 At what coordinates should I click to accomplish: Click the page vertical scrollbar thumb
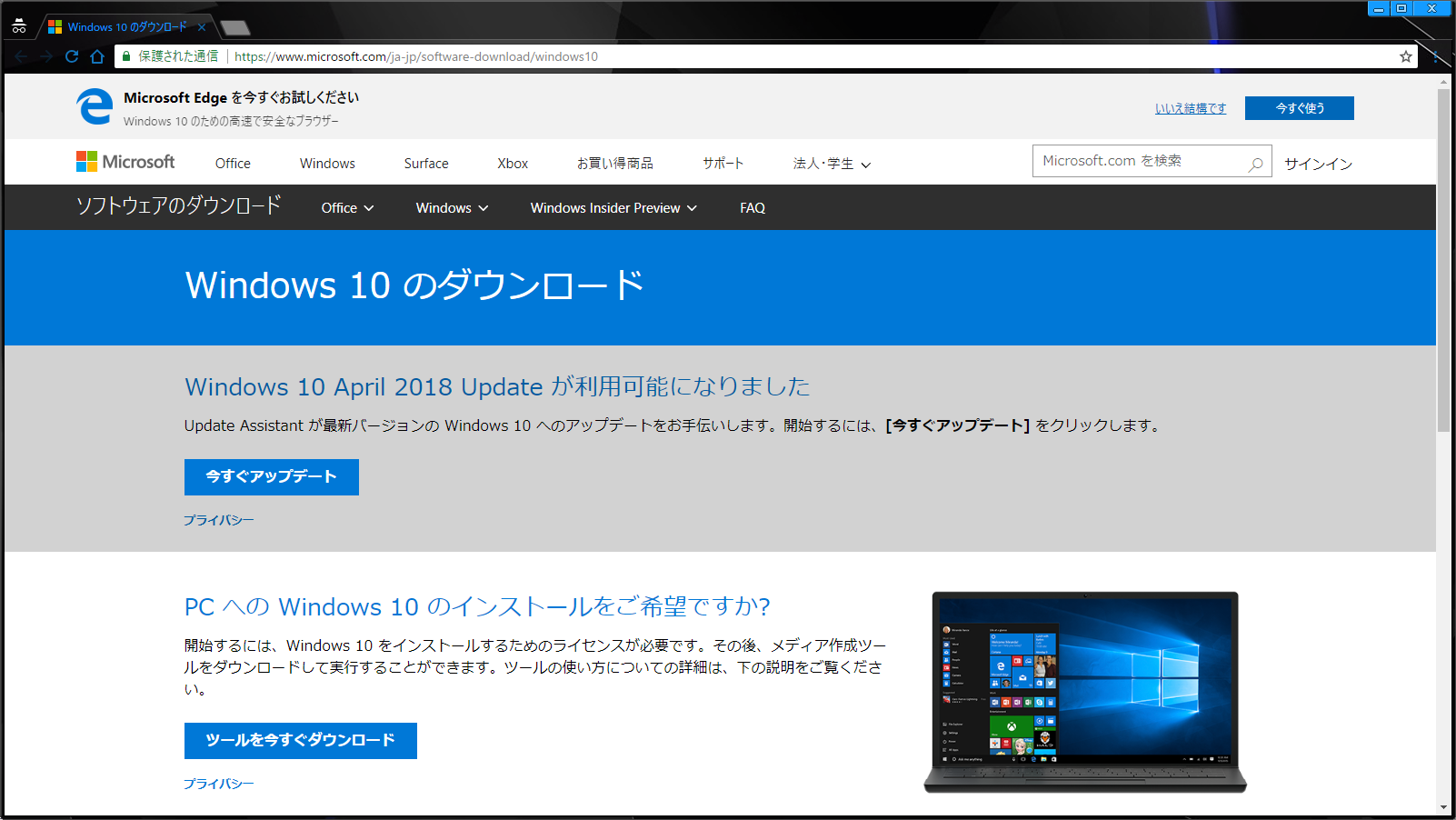(1443, 259)
